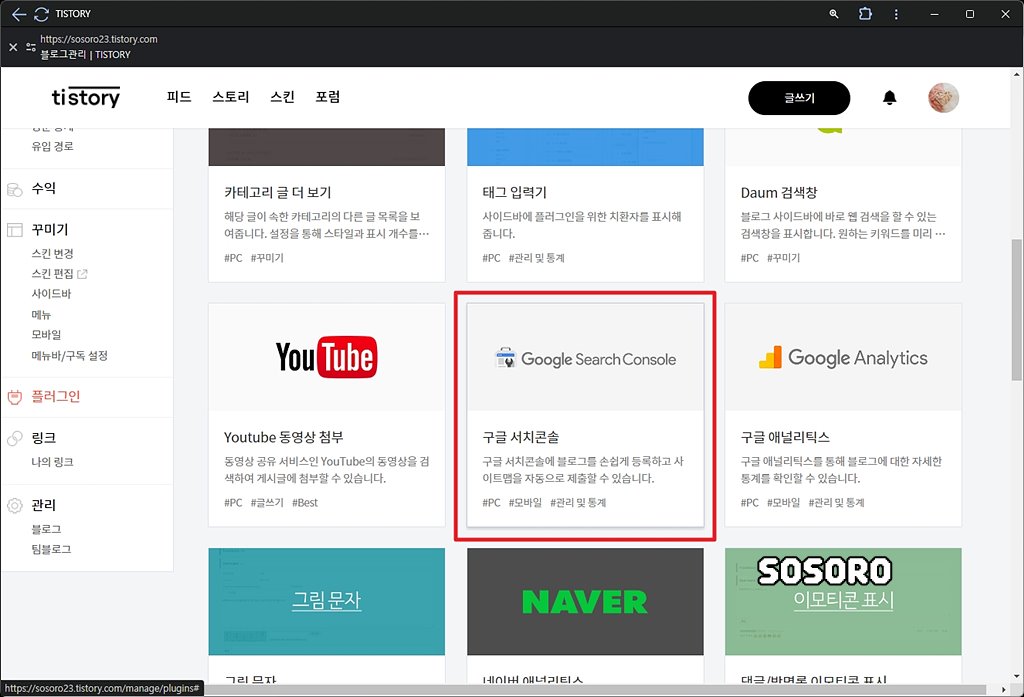This screenshot has height=697, width=1024.
Task: Open the 태그 입력기 plugin title
Action: click(x=515, y=193)
